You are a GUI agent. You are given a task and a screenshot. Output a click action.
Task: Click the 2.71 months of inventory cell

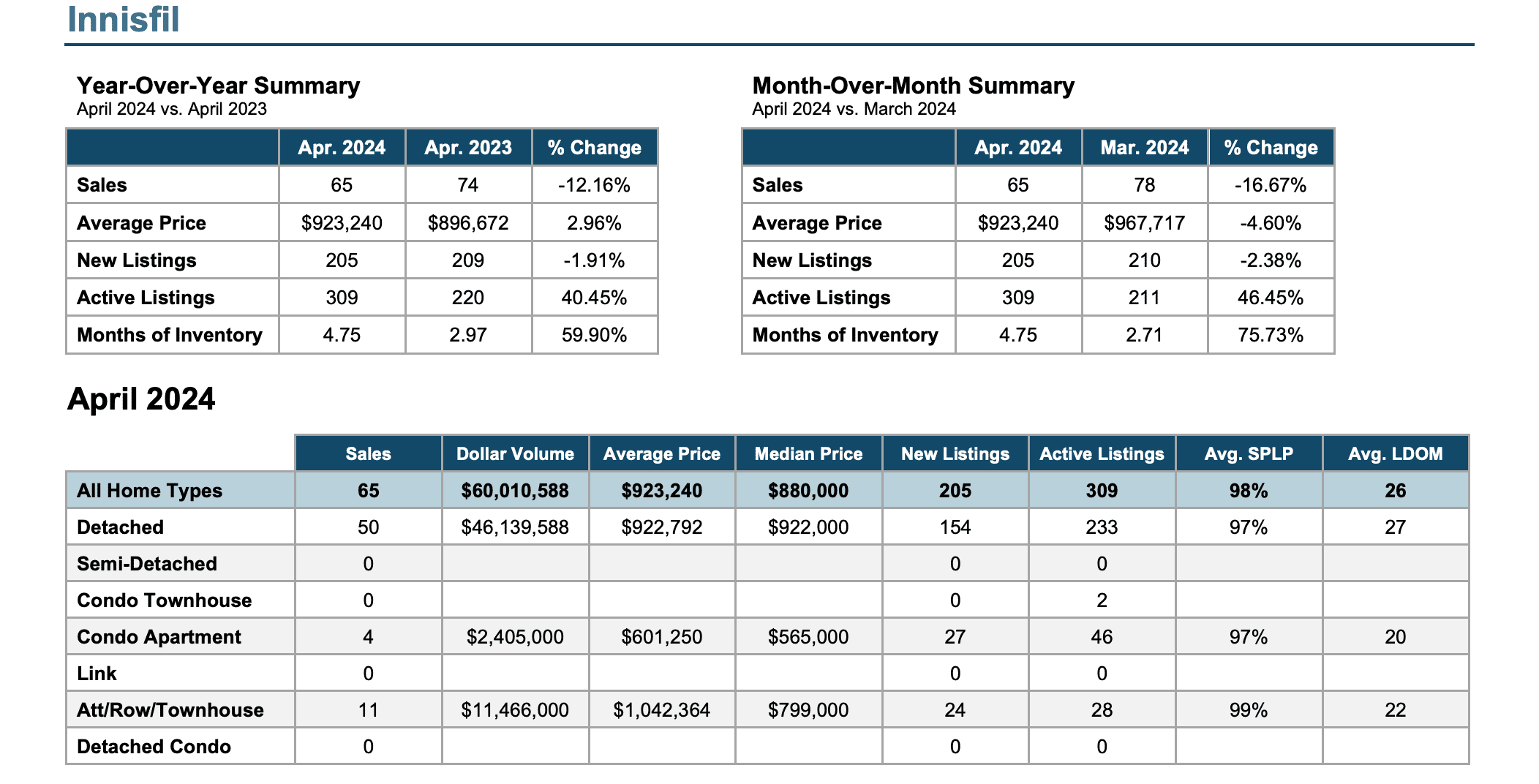(x=1145, y=335)
